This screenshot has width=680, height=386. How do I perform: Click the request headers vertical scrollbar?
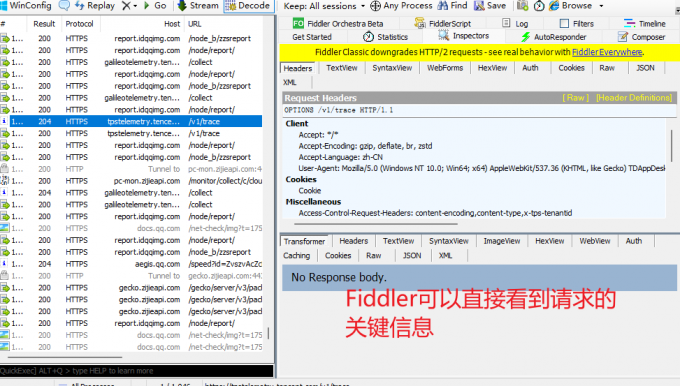tap(672, 146)
